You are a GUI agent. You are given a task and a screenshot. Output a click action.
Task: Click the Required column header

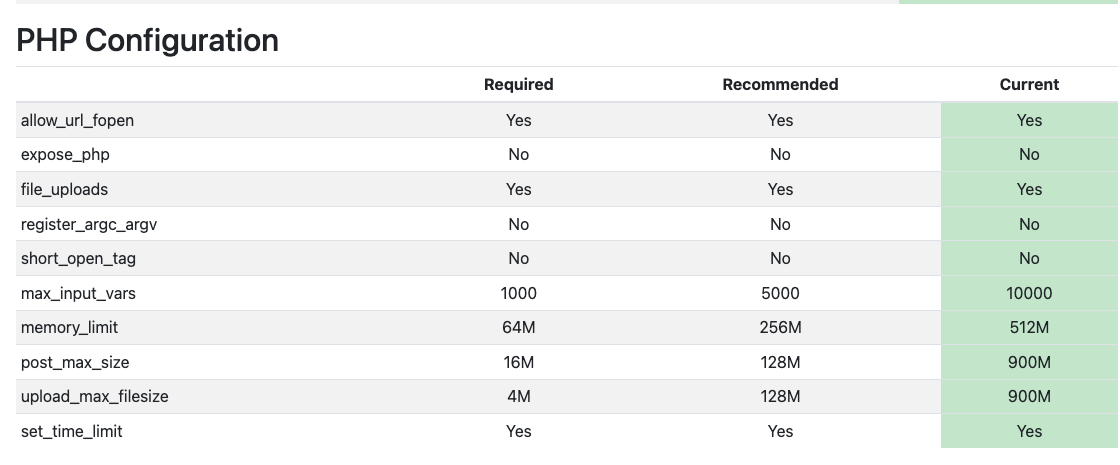pos(518,85)
